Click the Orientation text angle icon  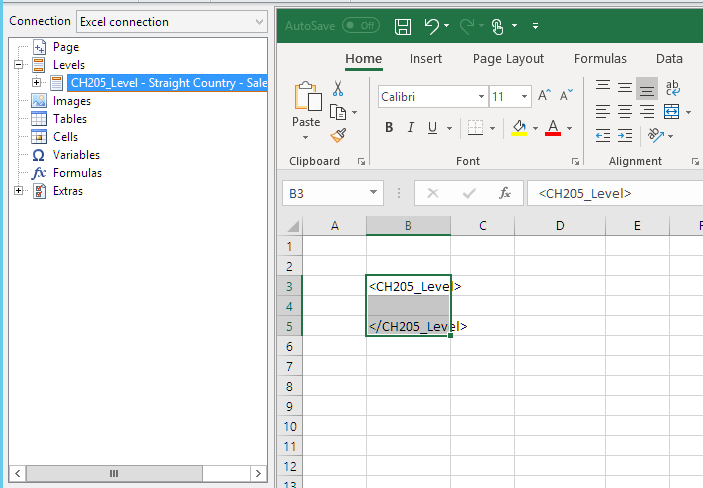656,135
